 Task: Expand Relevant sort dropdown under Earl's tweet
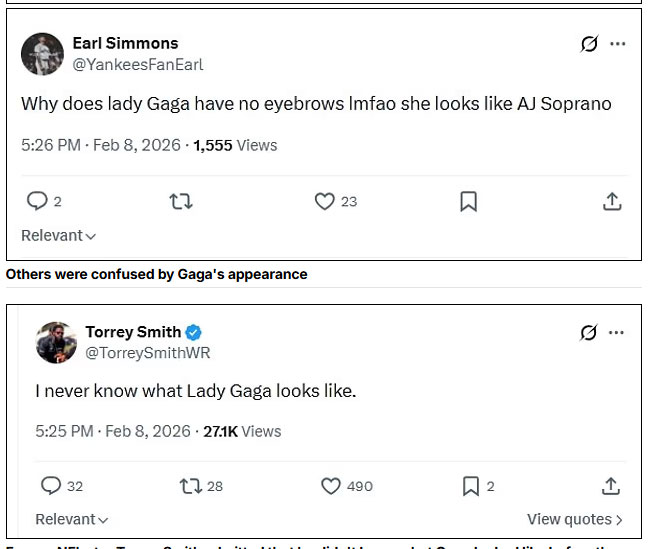[x=59, y=236]
